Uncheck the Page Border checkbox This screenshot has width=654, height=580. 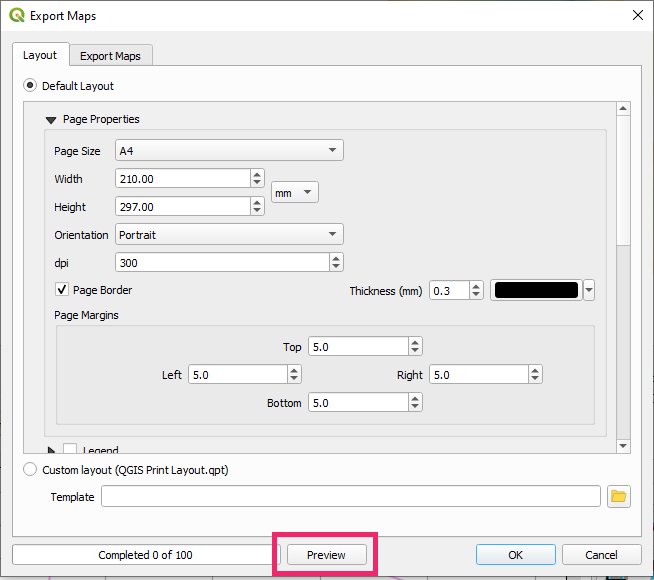pyautogui.click(x=62, y=290)
